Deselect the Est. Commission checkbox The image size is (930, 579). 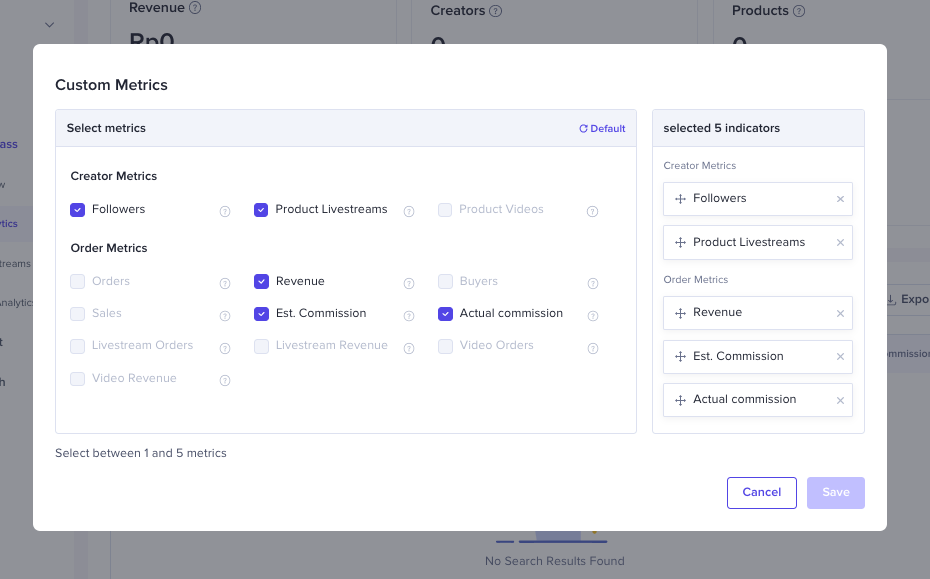[261, 314]
